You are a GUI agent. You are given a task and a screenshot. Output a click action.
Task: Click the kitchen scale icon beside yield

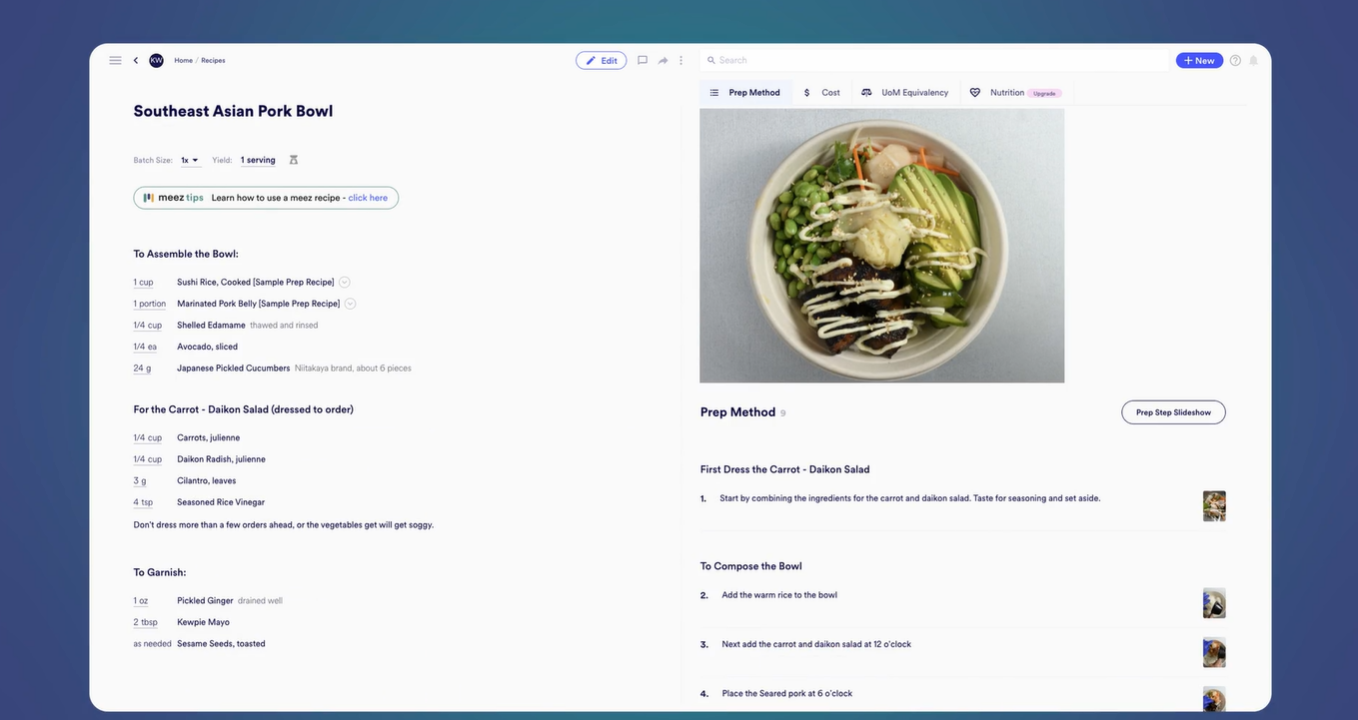294,160
